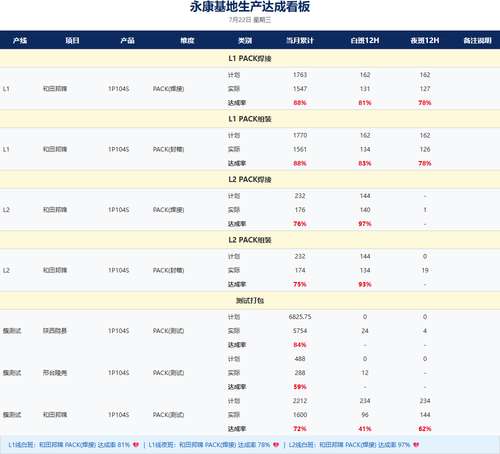Click the date text 7月22日 星期三
The image size is (500, 454).
coord(250,20)
